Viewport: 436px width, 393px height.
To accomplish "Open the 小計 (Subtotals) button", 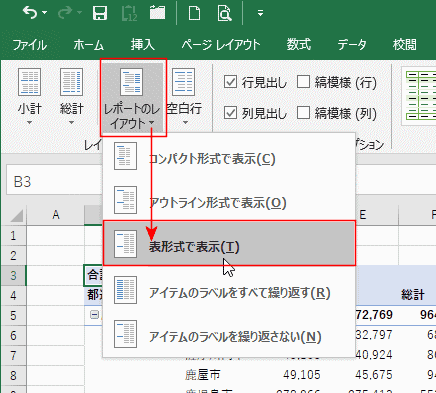I will [29, 96].
